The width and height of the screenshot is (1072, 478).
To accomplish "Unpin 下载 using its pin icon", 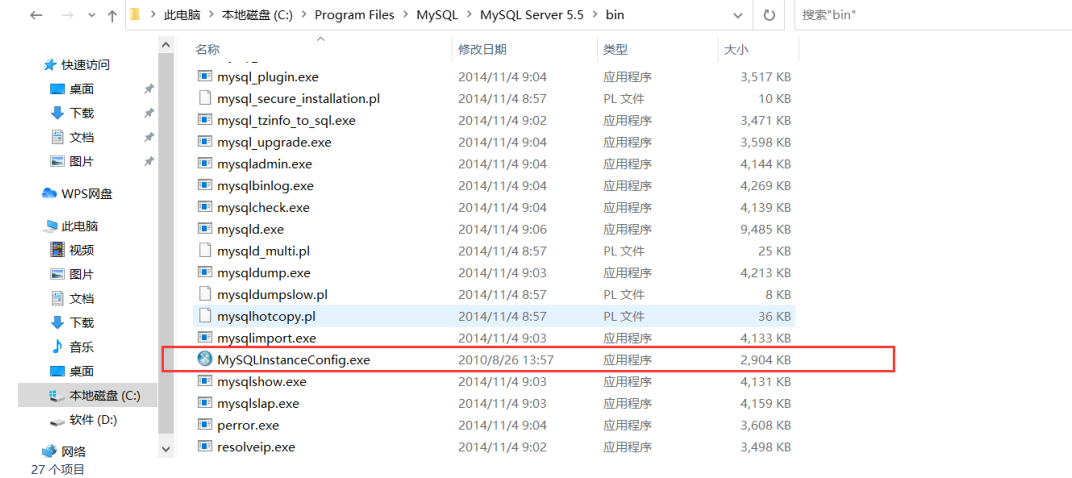I will click(148, 113).
